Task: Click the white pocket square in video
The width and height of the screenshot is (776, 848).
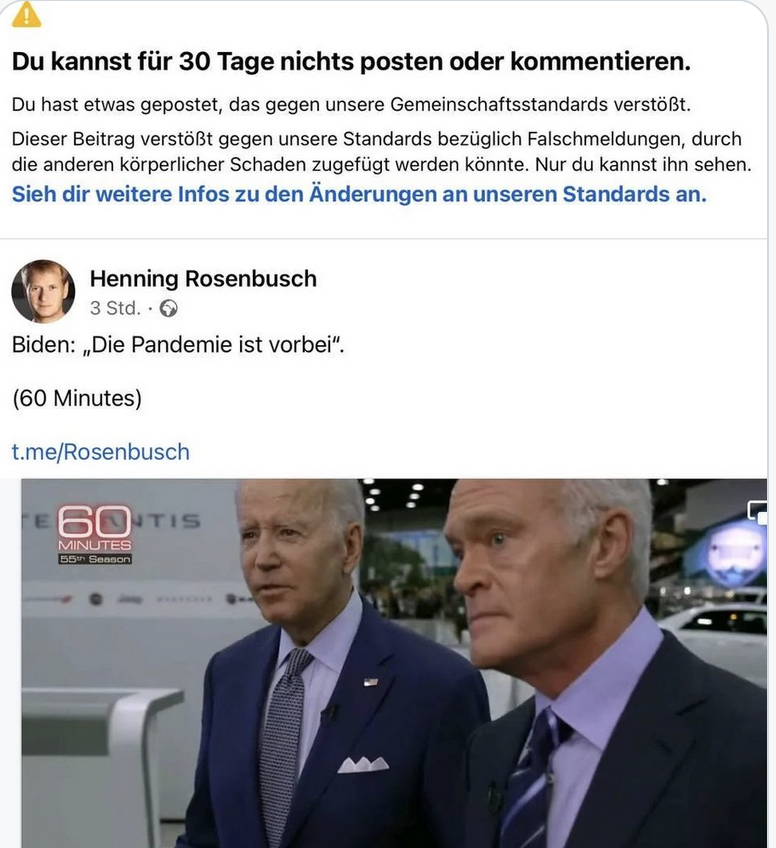Action: click(x=363, y=764)
